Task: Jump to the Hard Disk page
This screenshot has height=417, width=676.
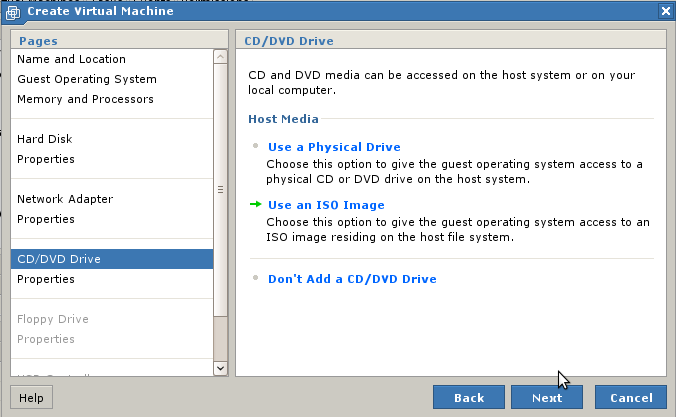Action: (44, 139)
